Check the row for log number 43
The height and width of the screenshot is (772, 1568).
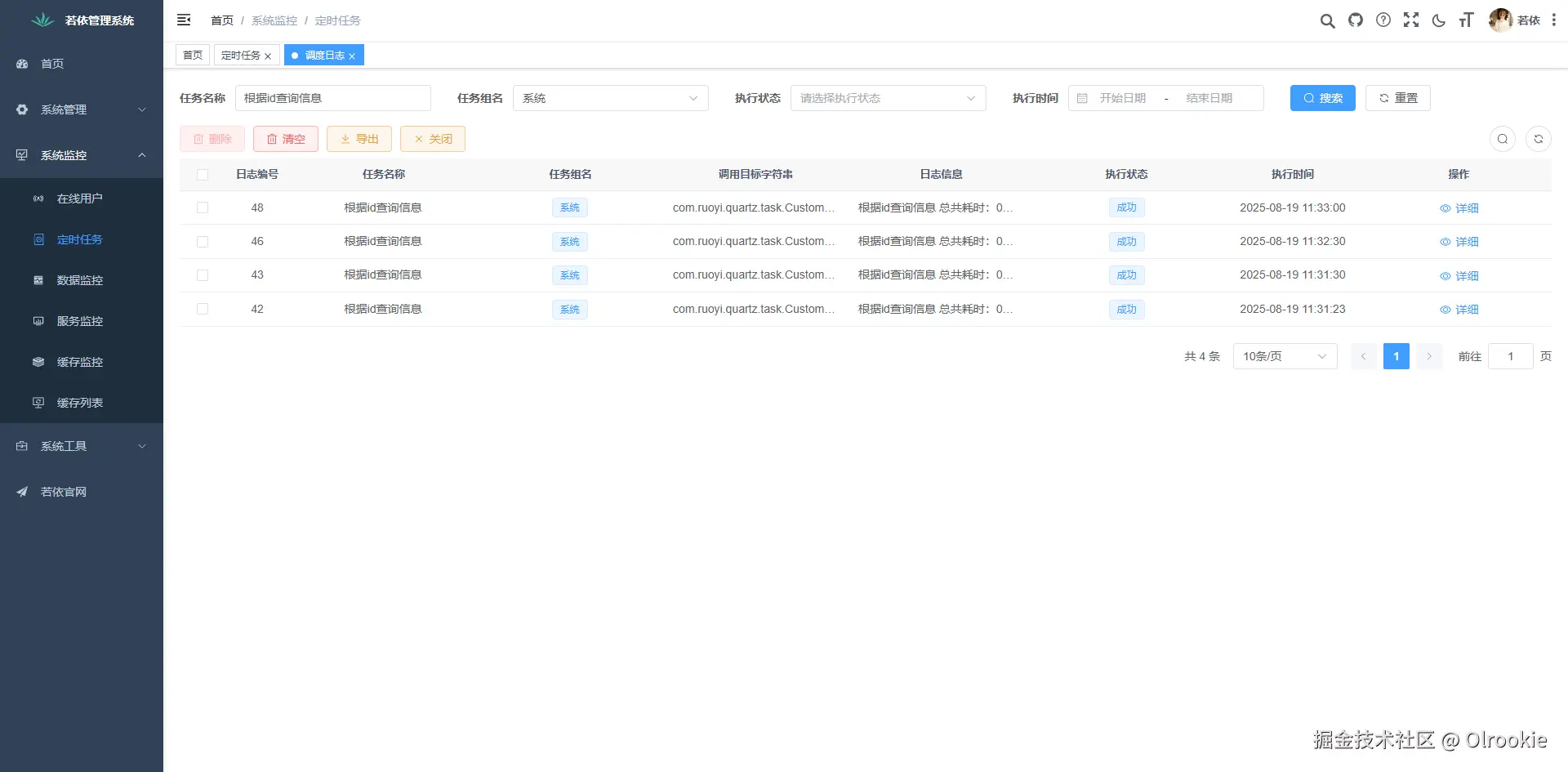[x=203, y=275]
